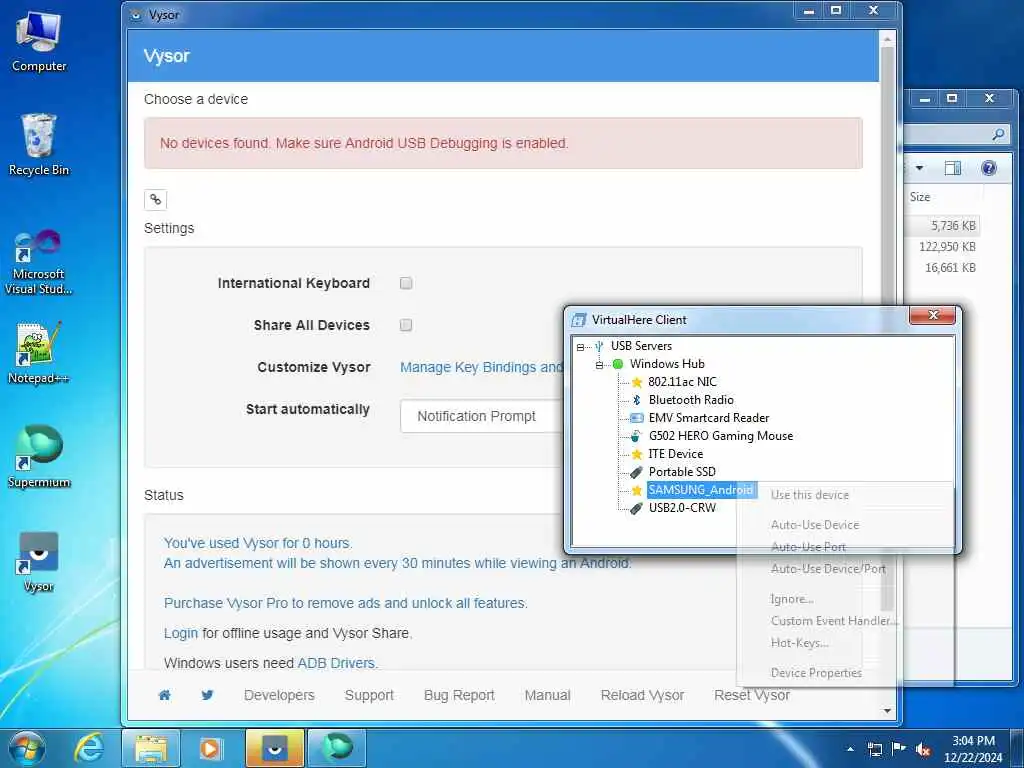This screenshot has width=1024, height=768.
Task: Select Portable SSD in device tree
Action: [x=682, y=472]
